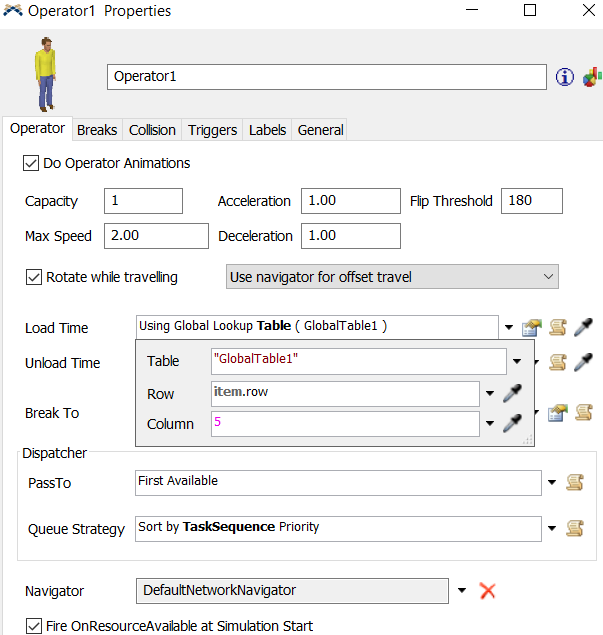Image resolution: width=603 pixels, height=635 pixels.
Task: Open the Queue Strategy dropdown arrow
Action: (552, 527)
